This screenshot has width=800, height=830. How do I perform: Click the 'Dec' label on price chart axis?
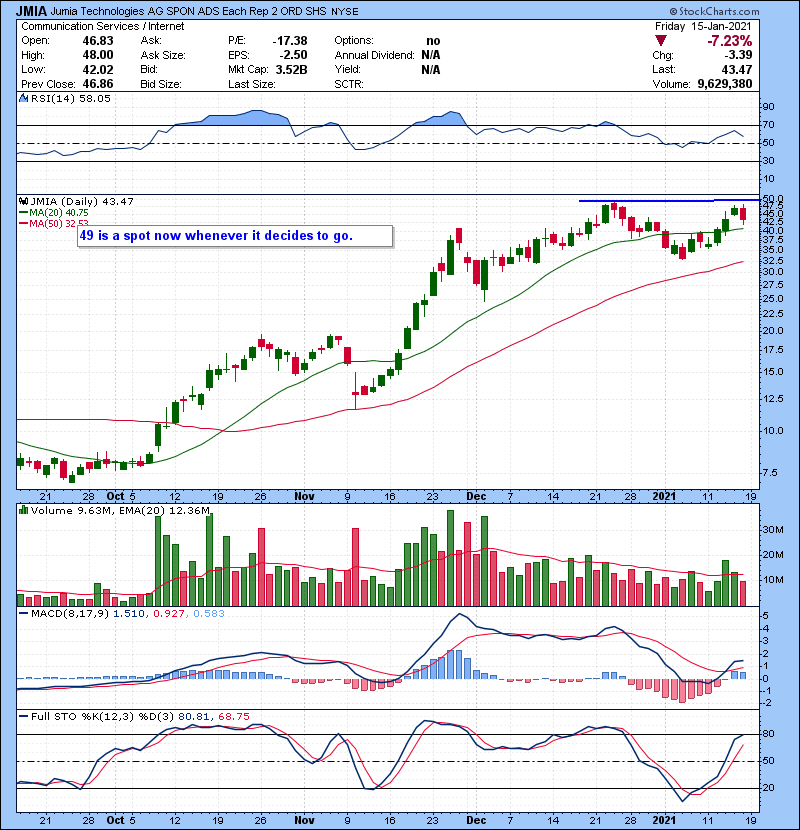(x=476, y=497)
